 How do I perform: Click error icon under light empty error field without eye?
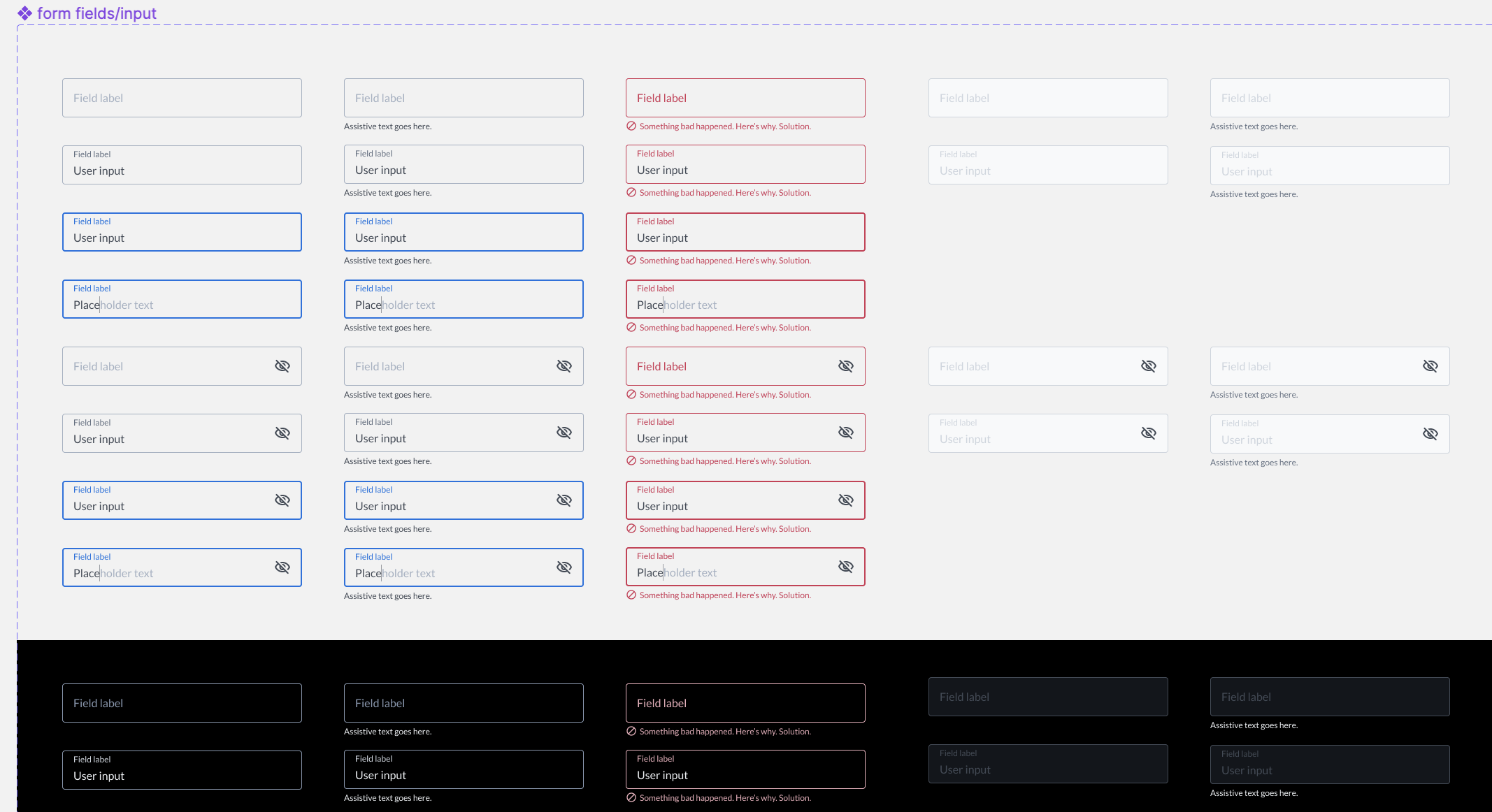[x=631, y=126]
